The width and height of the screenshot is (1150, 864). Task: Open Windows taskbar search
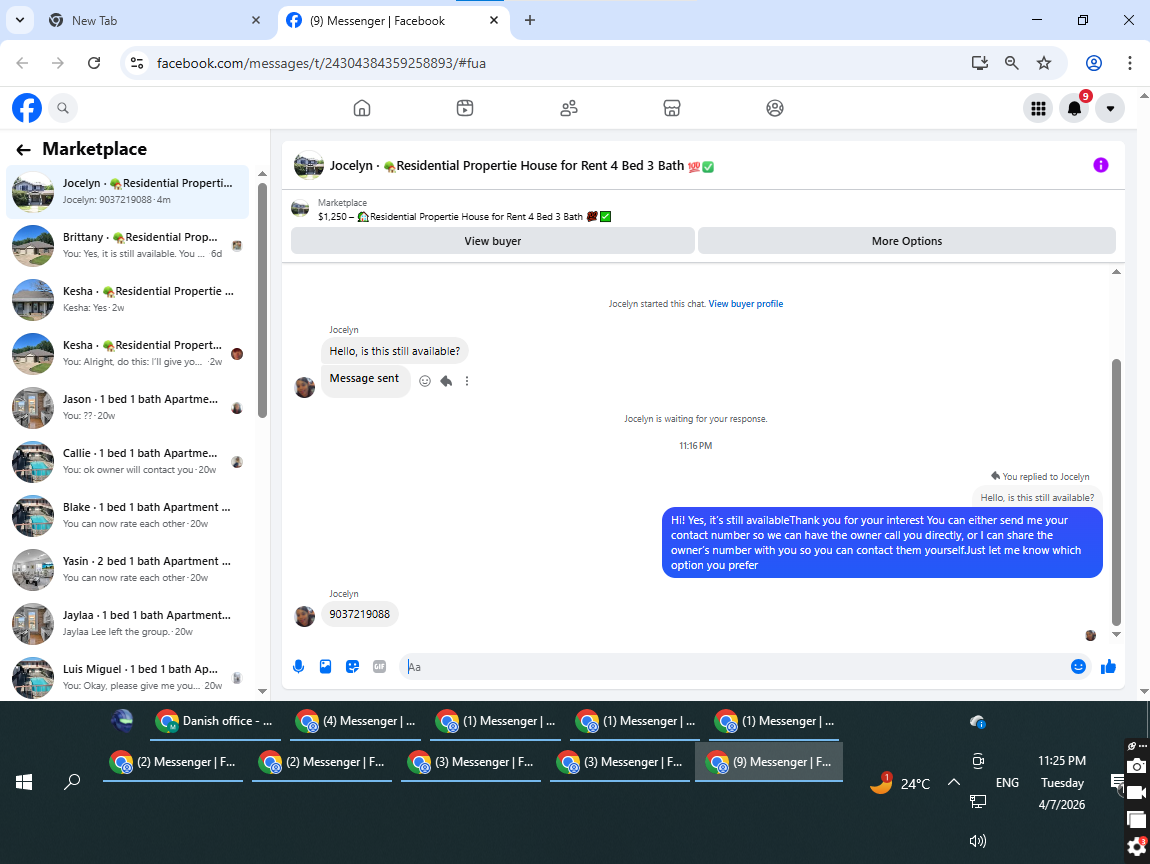72,782
